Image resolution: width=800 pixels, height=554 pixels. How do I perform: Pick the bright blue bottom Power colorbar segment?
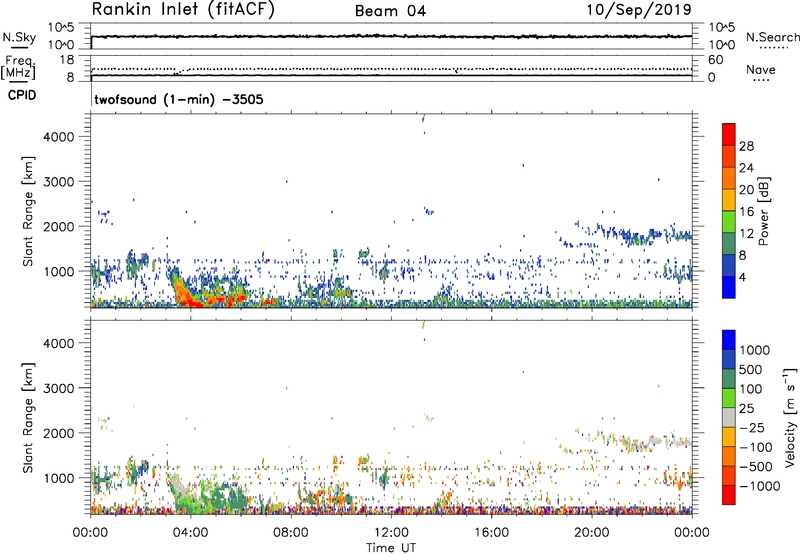tap(729, 288)
